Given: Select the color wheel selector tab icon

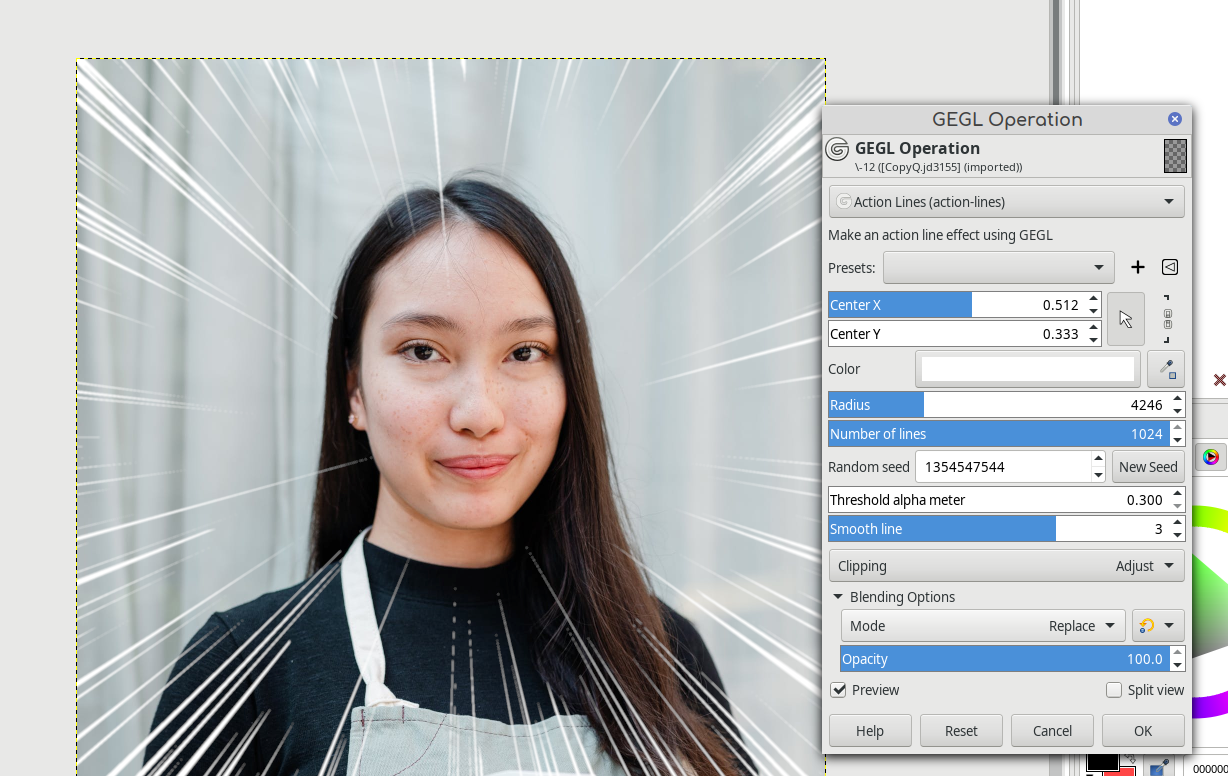Looking at the screenshot, I should pos(1211,457).
